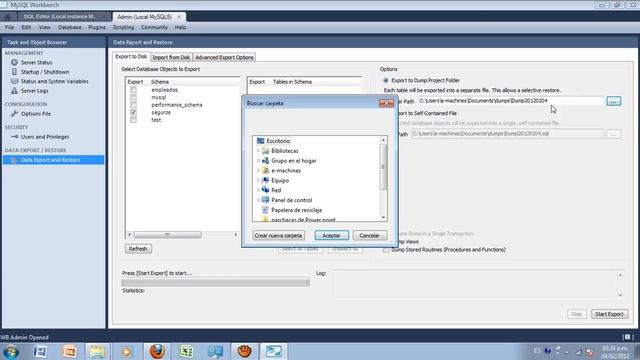The image size is (640, 360).
Task: Open the Community menu
Action: click(154, 27)
